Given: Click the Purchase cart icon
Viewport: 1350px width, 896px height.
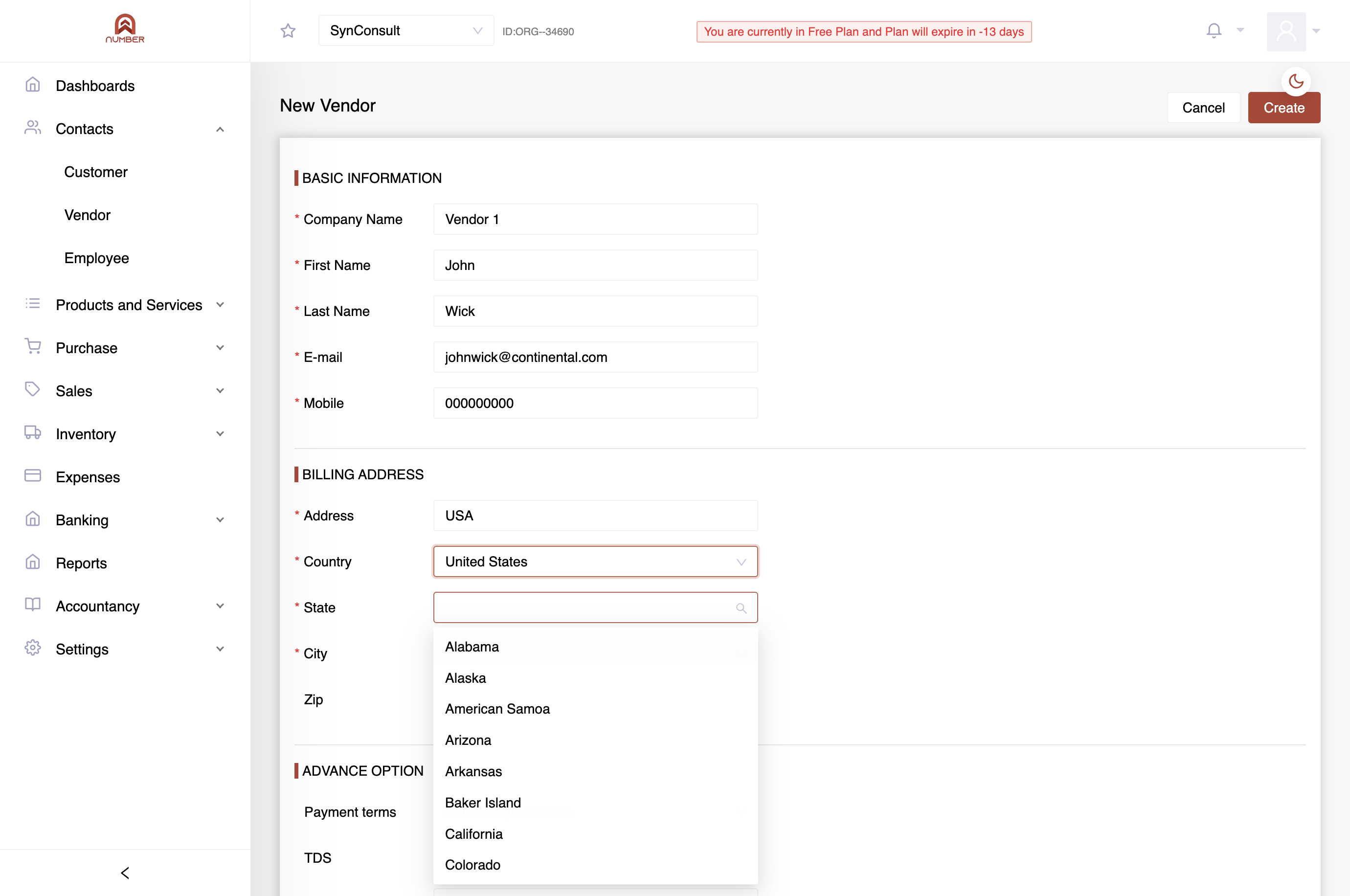Looking at the screenshot, I should pyautogui.click(x=33, y=347).
